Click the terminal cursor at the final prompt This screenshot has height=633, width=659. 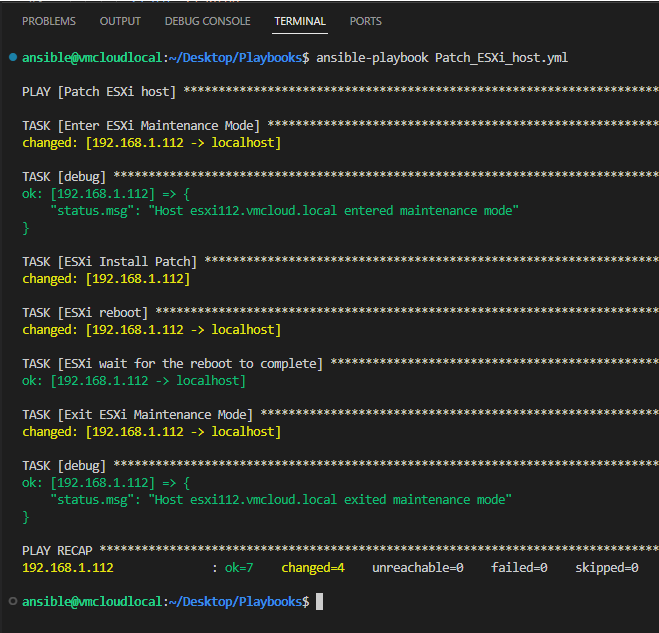click(319, 602)
